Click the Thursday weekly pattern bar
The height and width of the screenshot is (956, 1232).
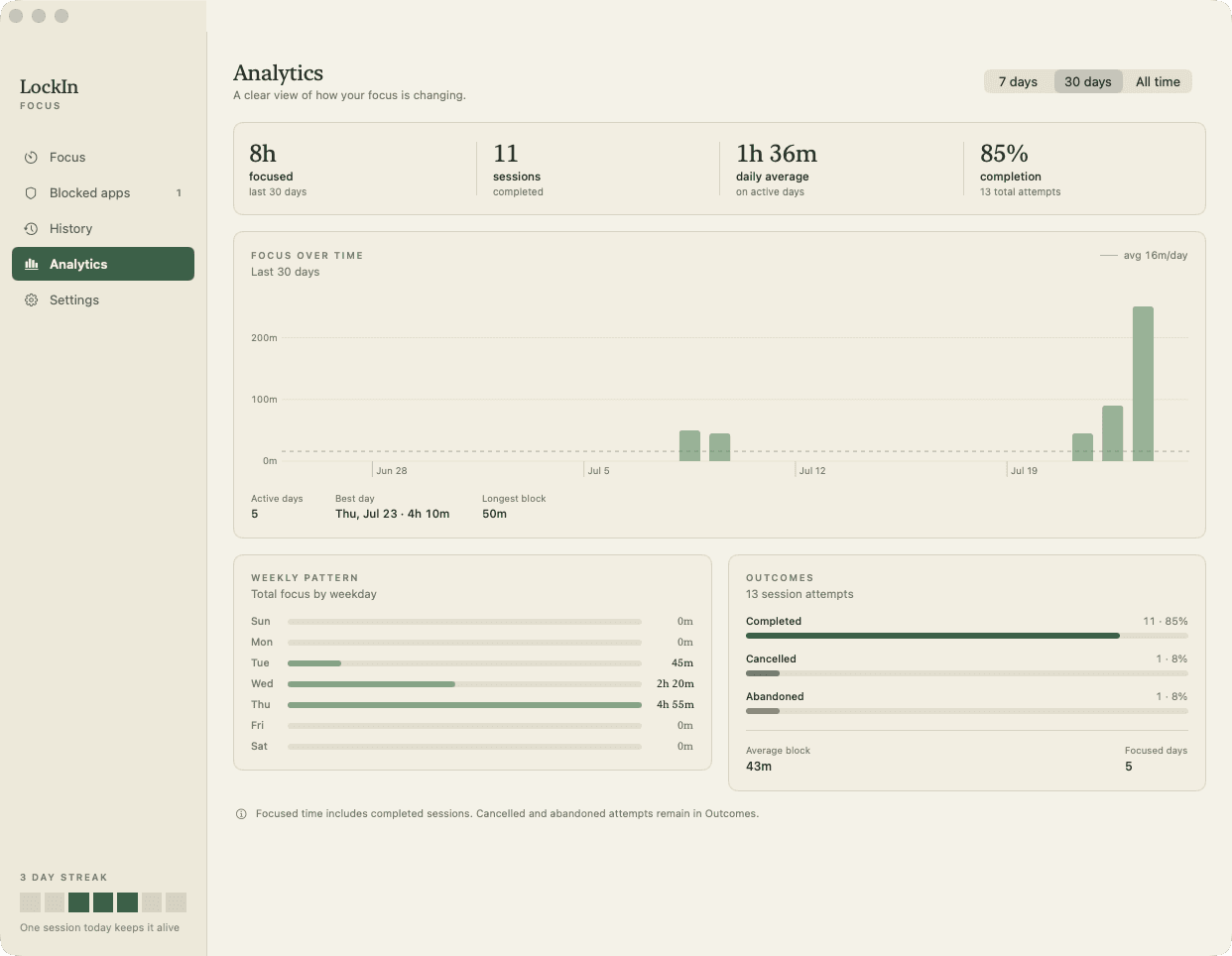464,705
